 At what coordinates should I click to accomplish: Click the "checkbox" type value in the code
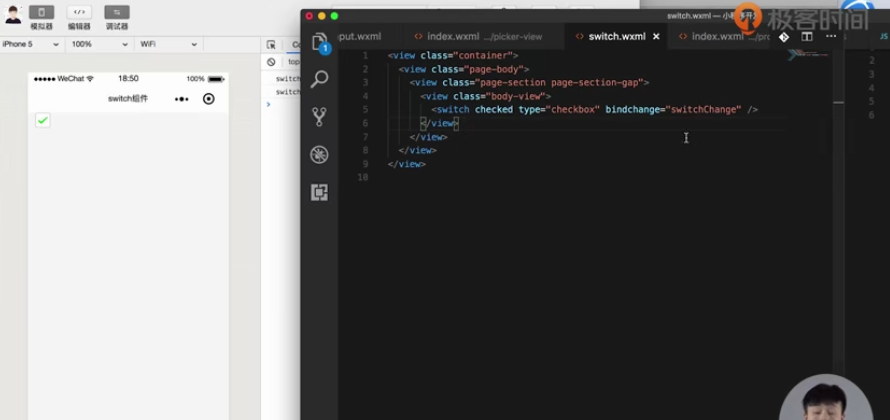point(573,110)
